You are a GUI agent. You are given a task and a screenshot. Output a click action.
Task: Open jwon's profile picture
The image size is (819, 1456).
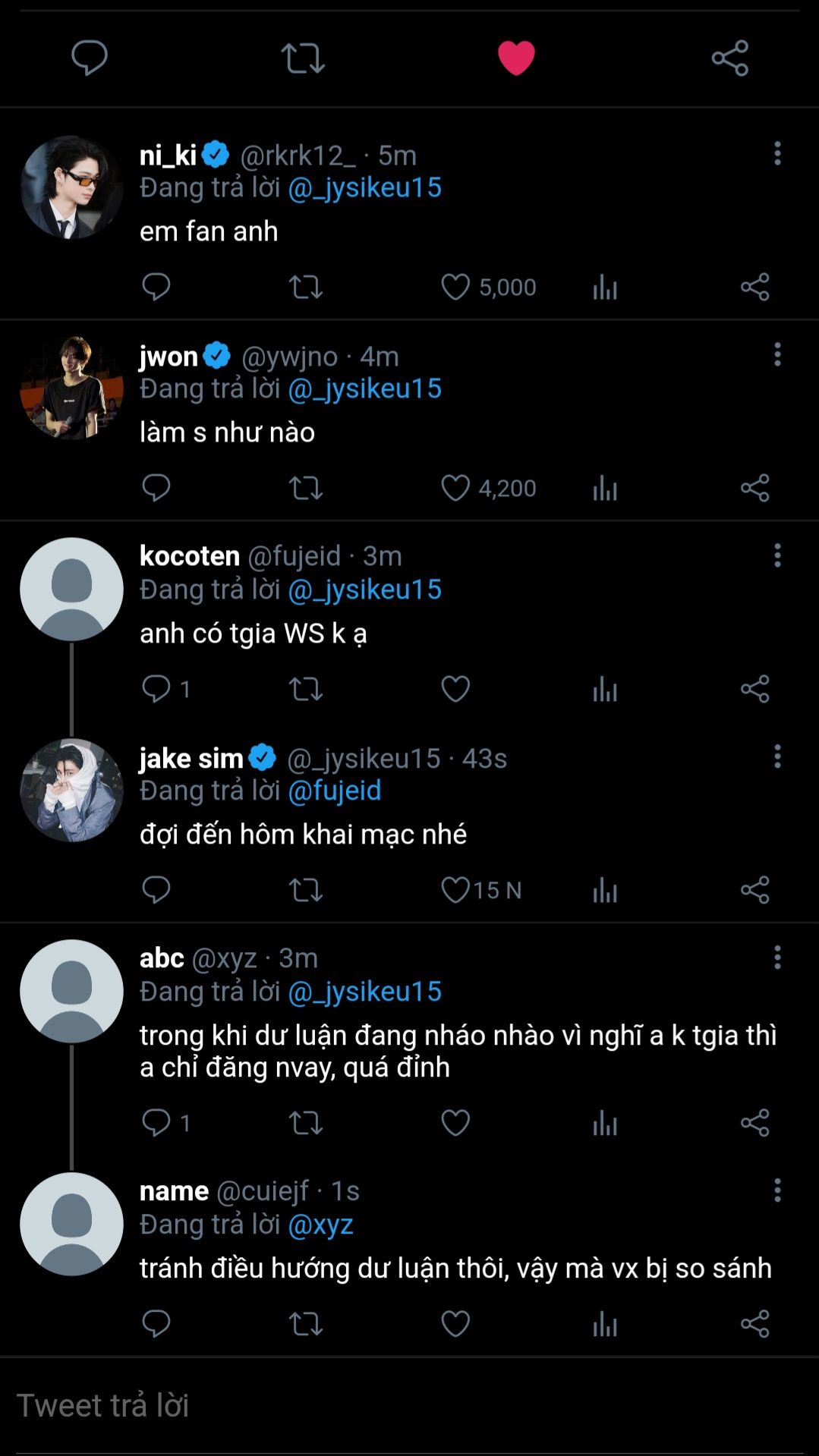pos(71,388)
